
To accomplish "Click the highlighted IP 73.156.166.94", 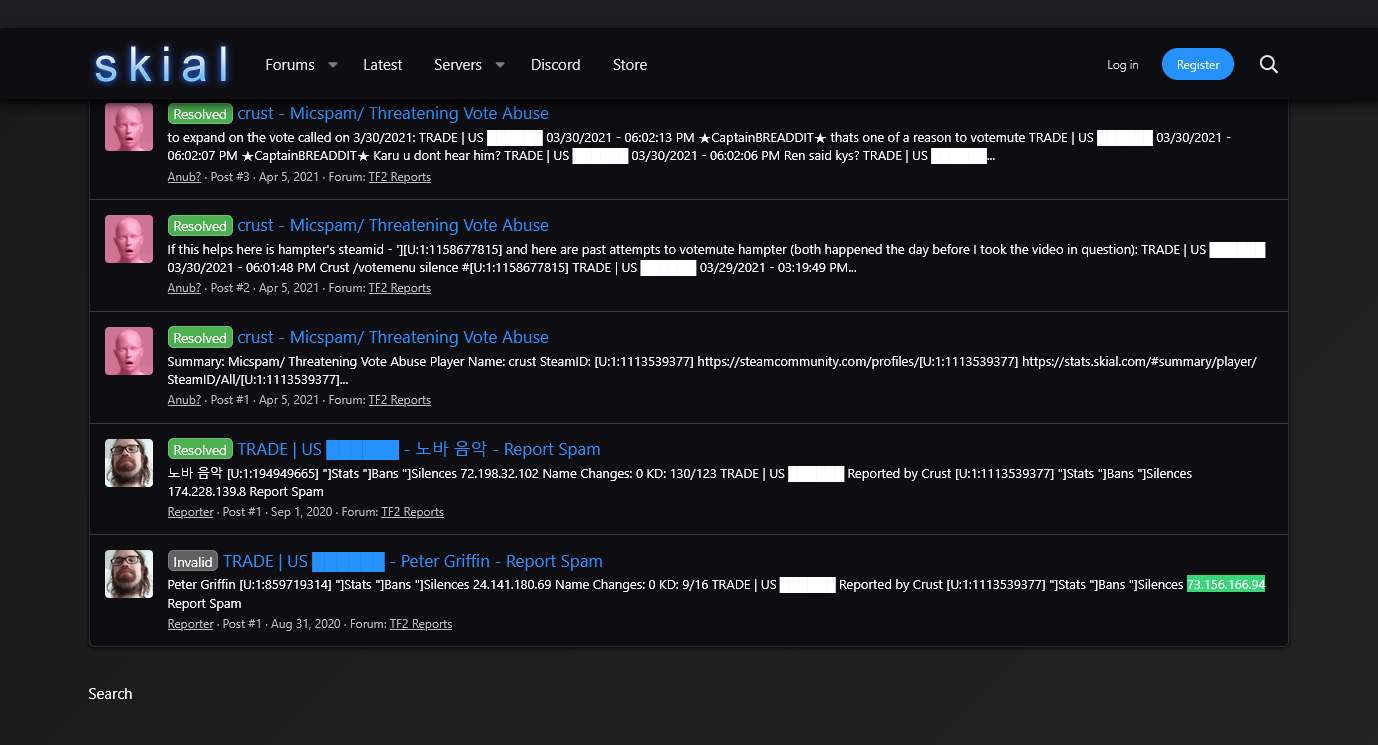I will pyautogui.click(x=1226, y=584).
